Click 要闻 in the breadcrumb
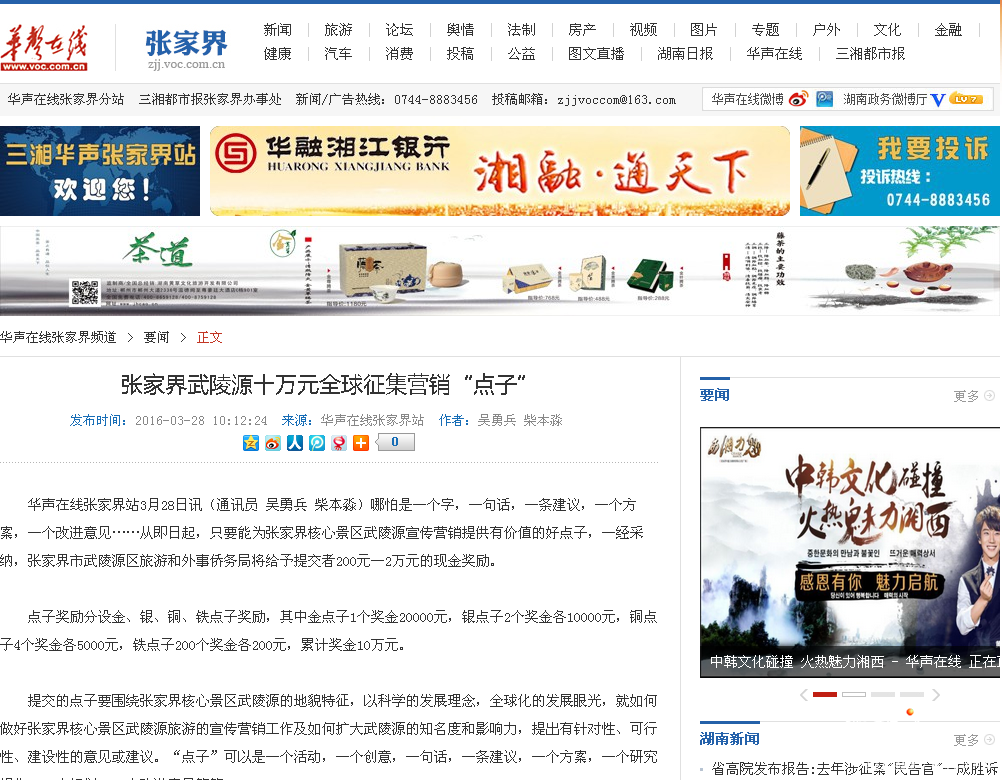Image resolution: width=1002 pixels, height=780 pixels. tap(156, 337)
